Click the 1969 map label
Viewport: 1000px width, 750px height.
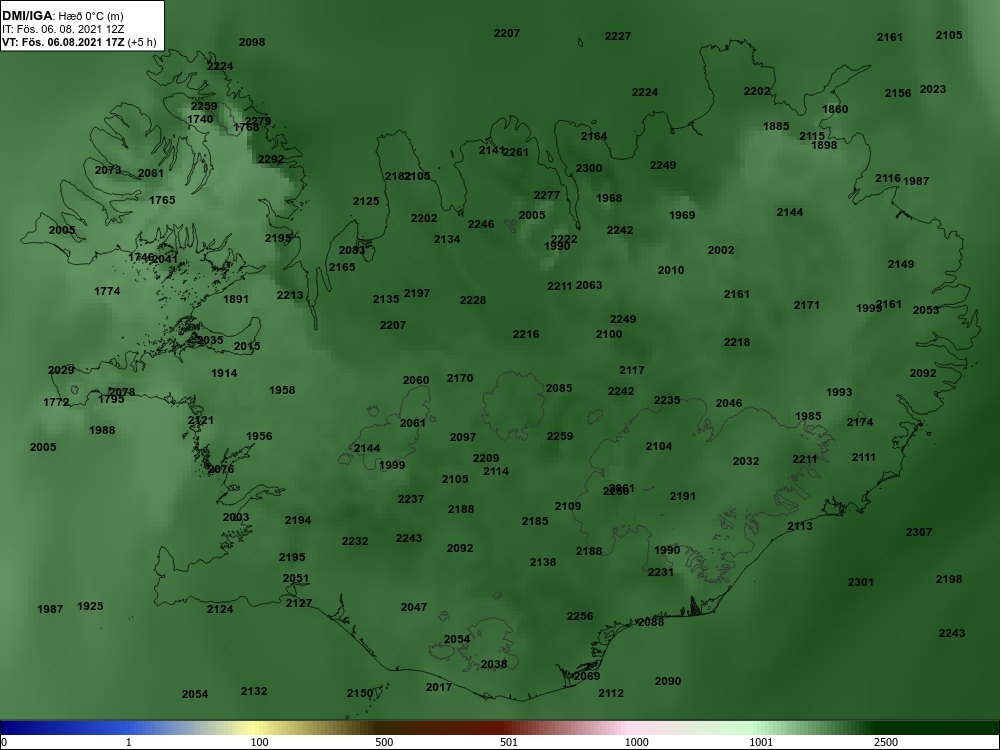coord(682,215)
